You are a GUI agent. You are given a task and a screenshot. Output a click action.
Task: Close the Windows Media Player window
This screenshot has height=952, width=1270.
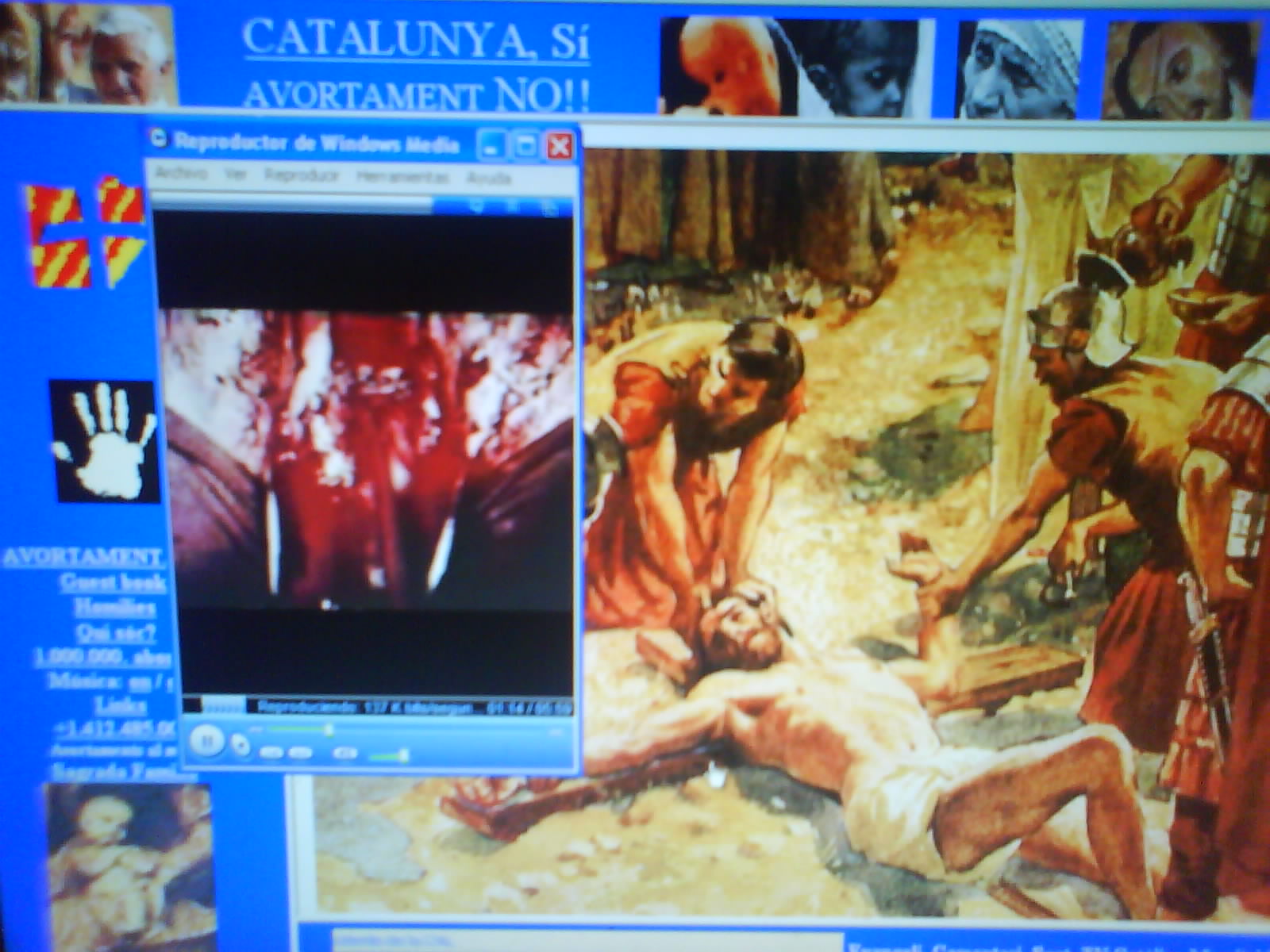click(559, 147)
